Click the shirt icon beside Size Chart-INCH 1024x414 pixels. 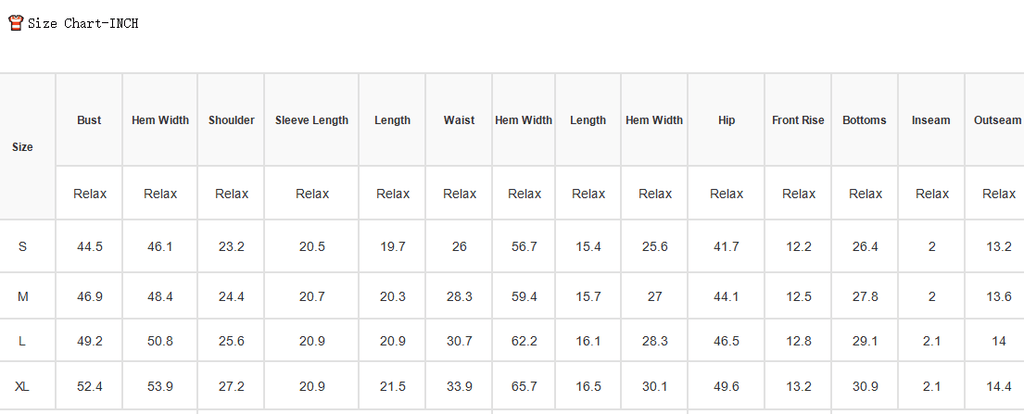coord(16,24)
